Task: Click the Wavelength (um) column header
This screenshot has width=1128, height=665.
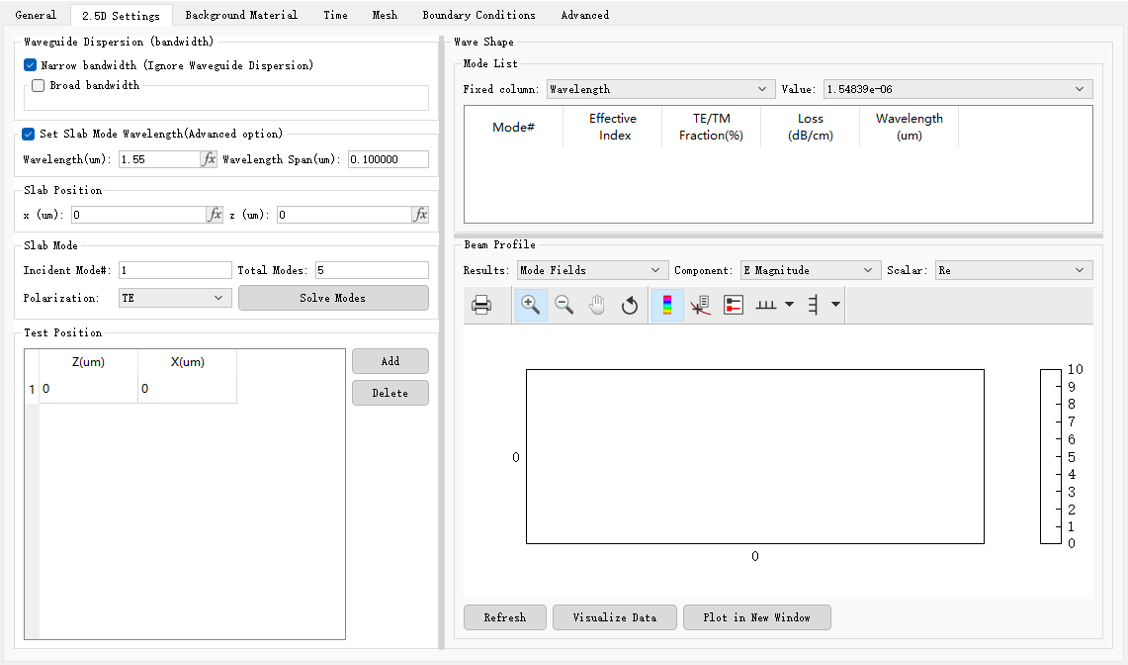Action: (x=909, y=127)
